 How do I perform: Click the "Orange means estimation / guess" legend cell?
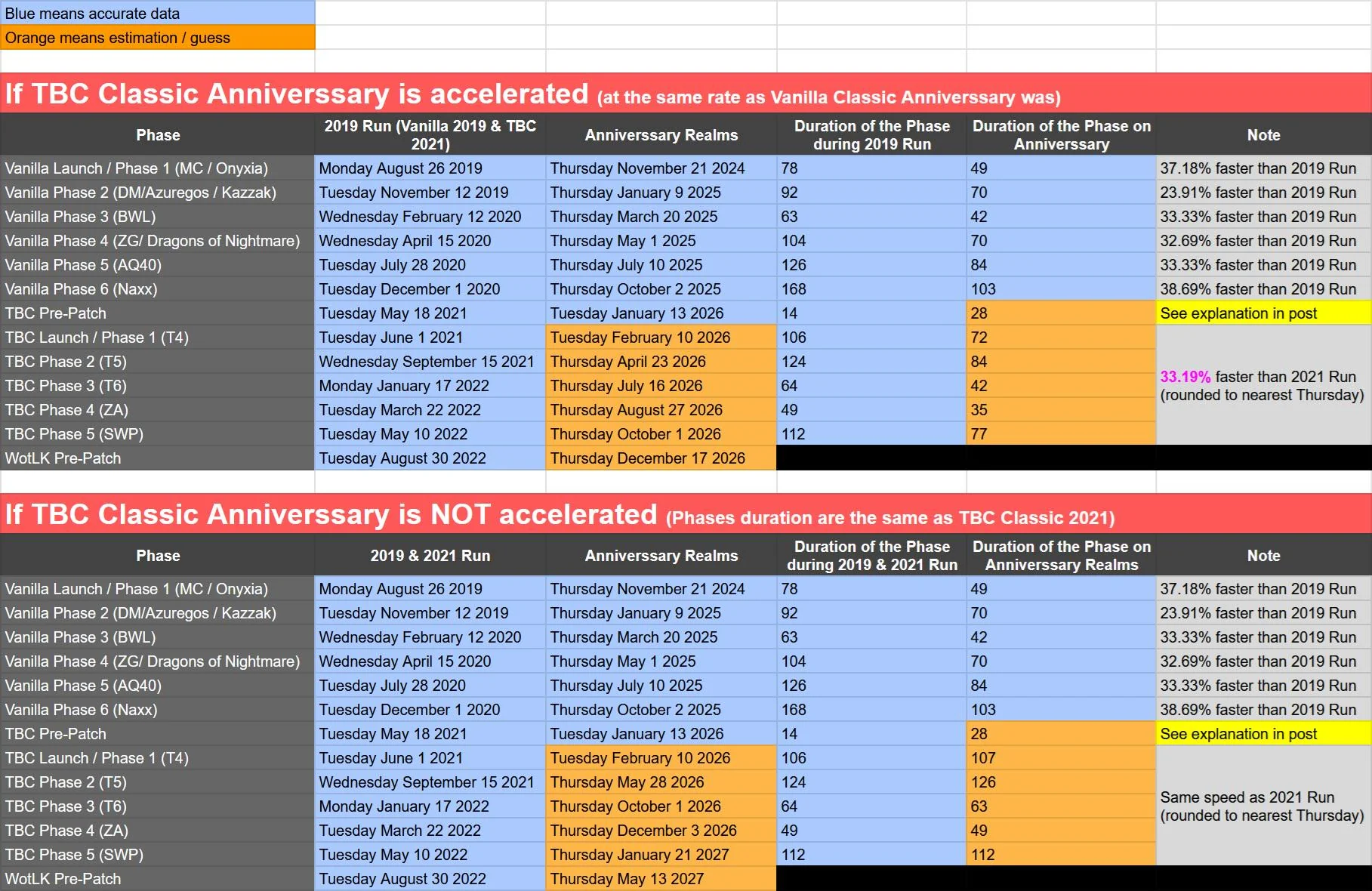tap(157, 38)
